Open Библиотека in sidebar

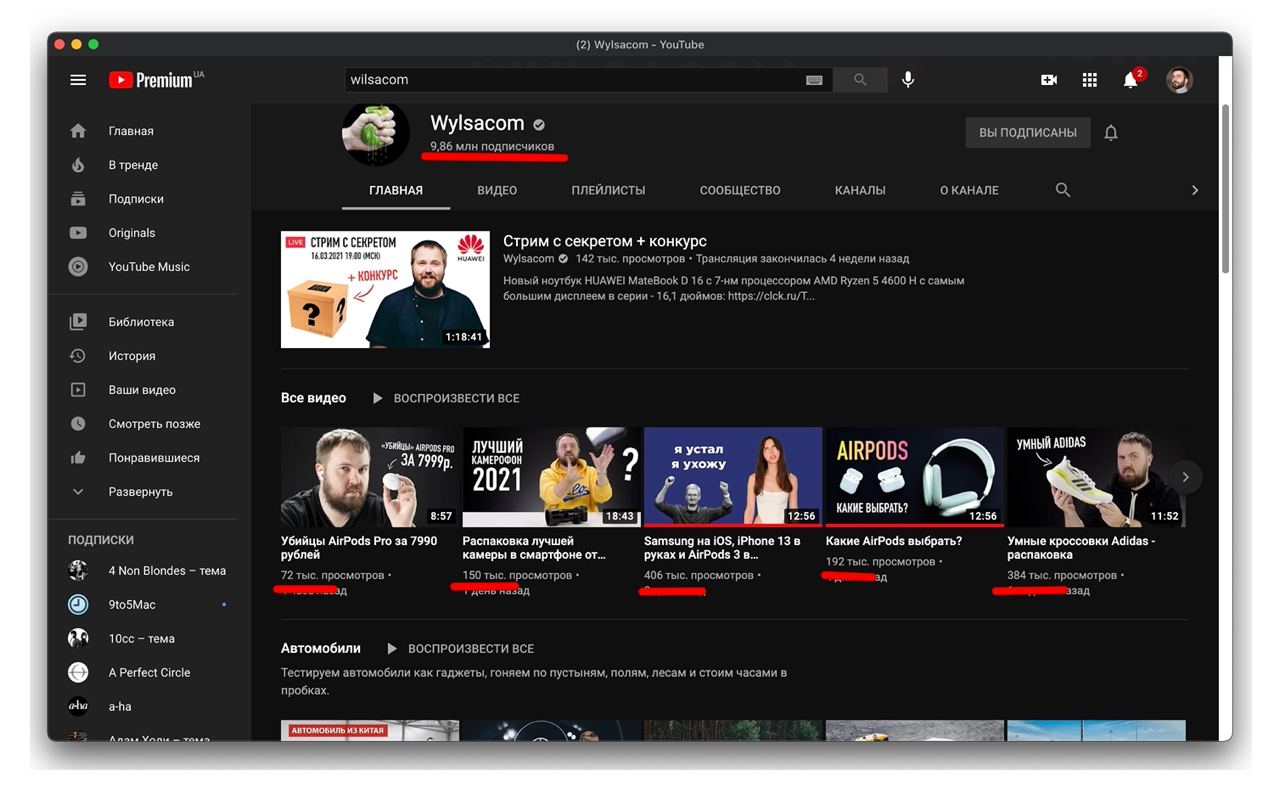coord(143,322)
